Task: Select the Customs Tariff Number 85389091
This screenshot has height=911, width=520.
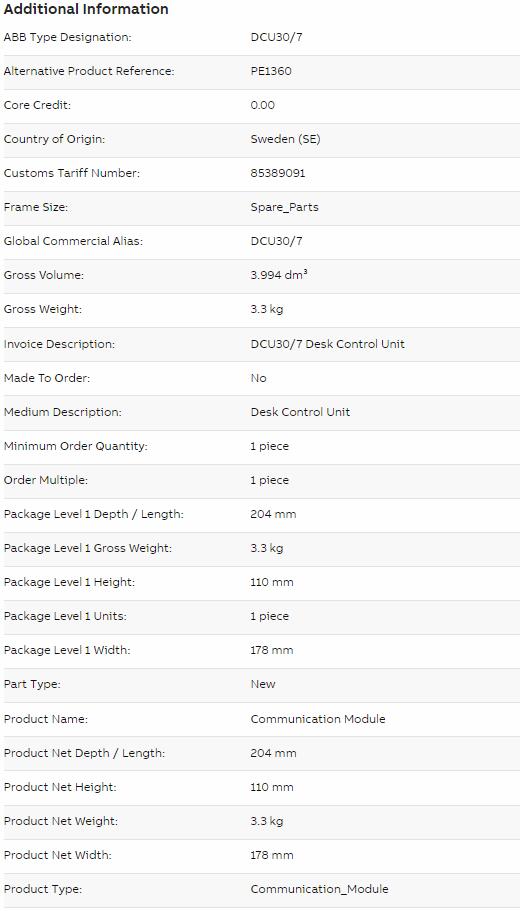Action: tap(278, 173)
